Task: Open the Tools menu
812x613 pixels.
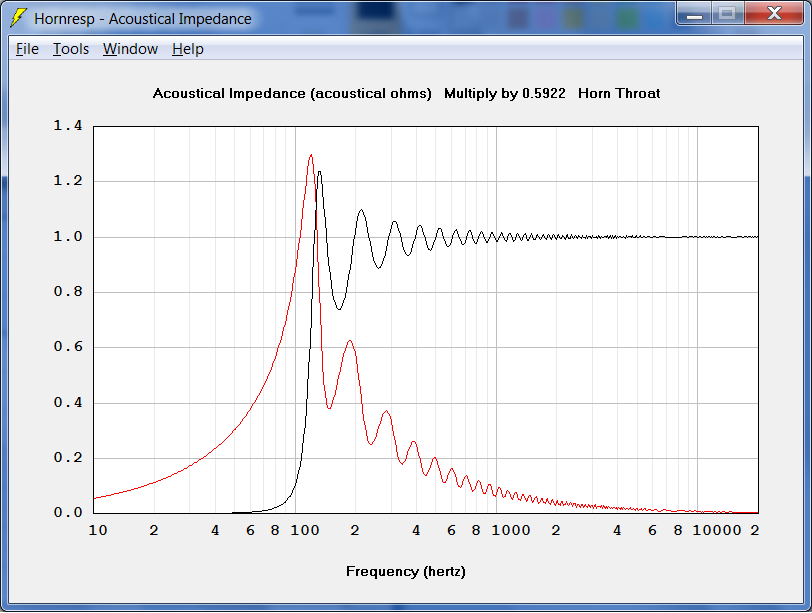Action: [x=71, y=49]
